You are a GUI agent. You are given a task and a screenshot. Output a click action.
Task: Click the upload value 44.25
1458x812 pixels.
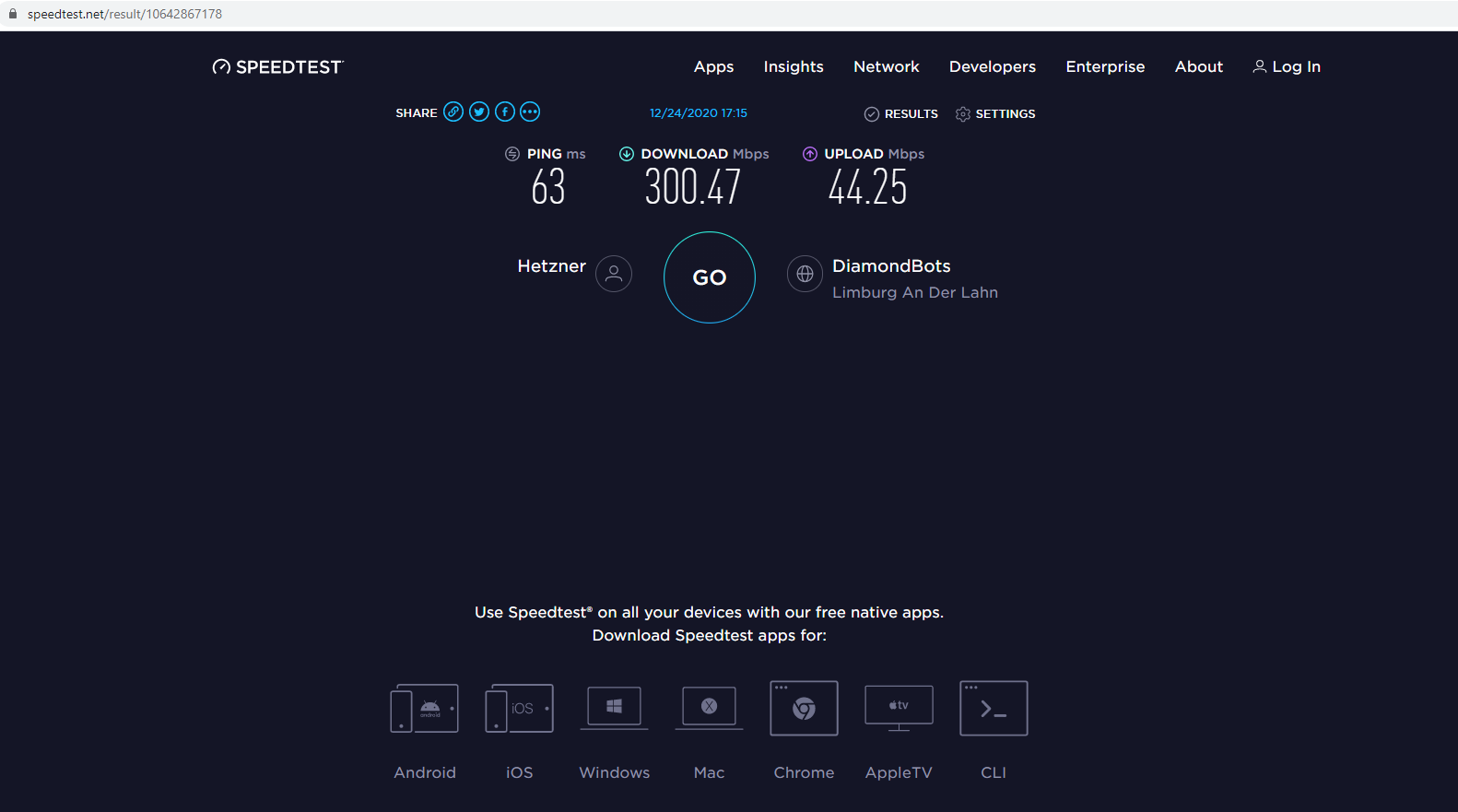[x=868, y=187]
